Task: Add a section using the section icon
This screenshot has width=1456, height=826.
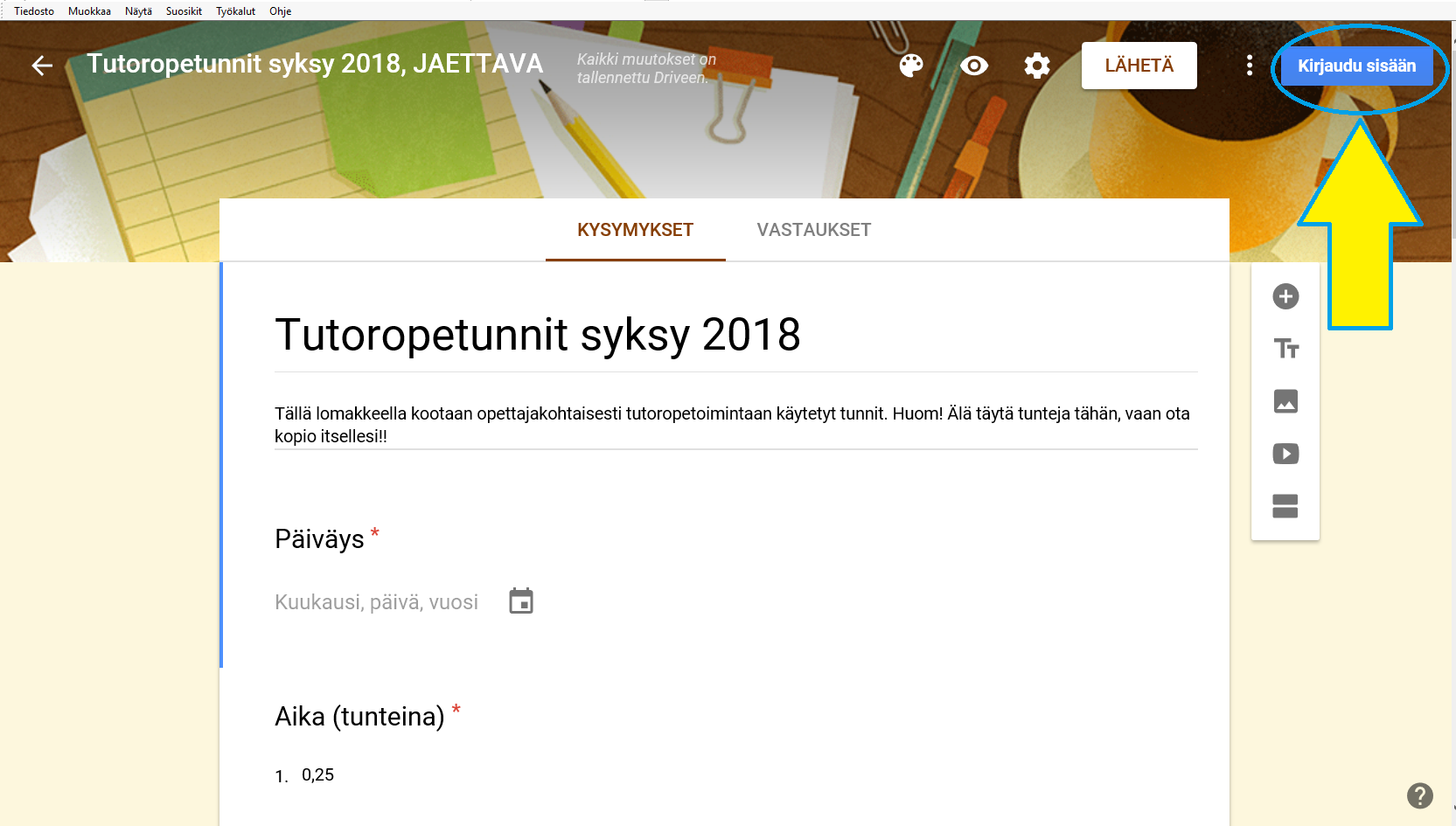Action: coord(1285,506)
